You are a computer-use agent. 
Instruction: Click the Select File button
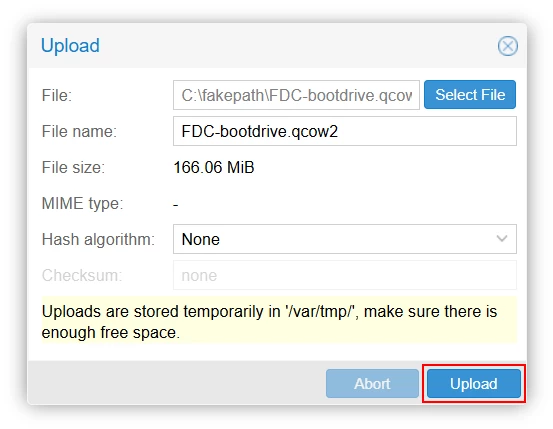coord(470,95)
